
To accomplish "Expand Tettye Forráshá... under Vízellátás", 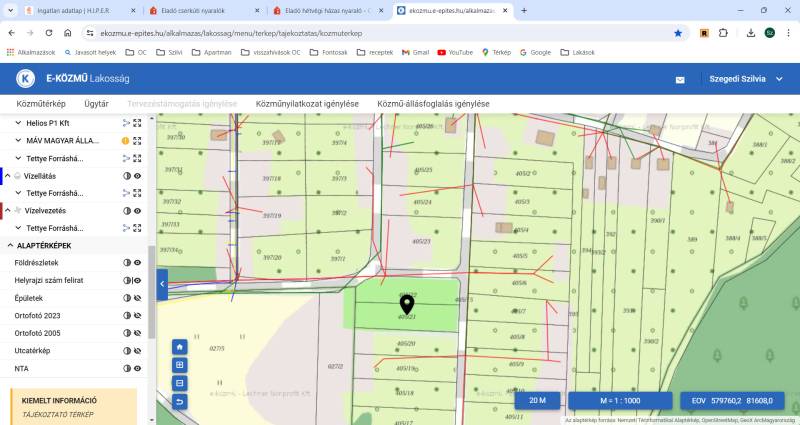I will (x=18, y=193).
